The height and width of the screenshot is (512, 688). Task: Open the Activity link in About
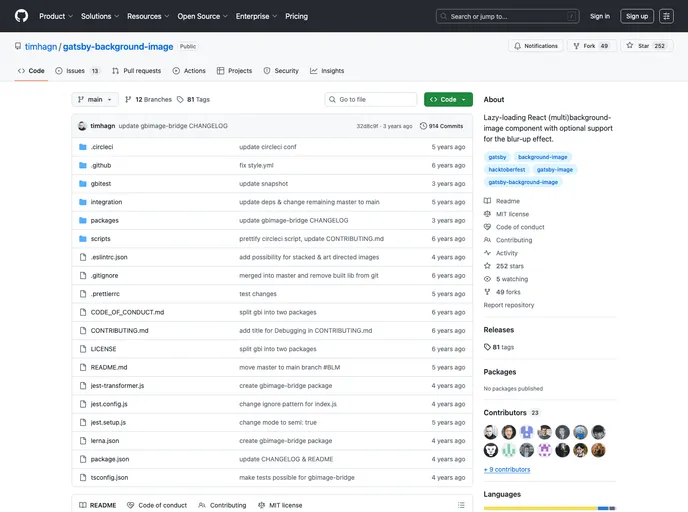[x=501, y=253]
